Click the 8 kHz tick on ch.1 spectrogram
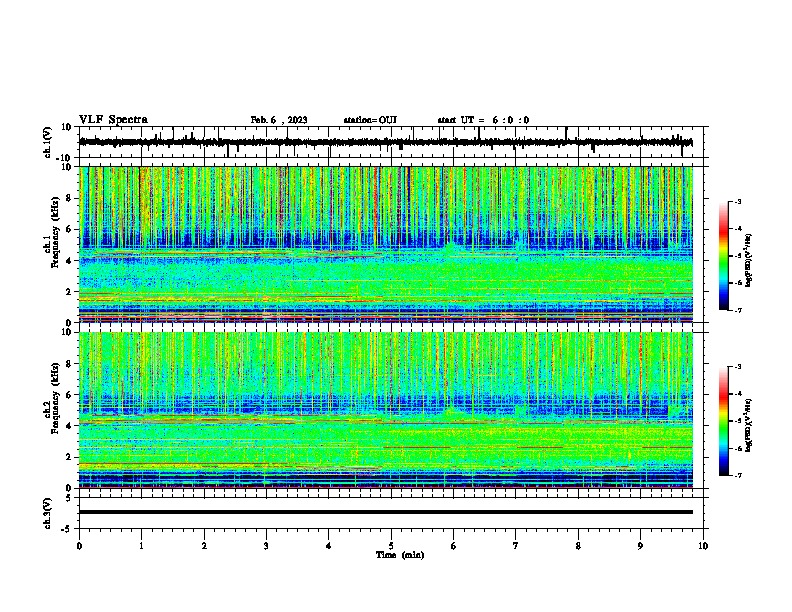This screenshot has height=612, width=792. pos(69,198)
